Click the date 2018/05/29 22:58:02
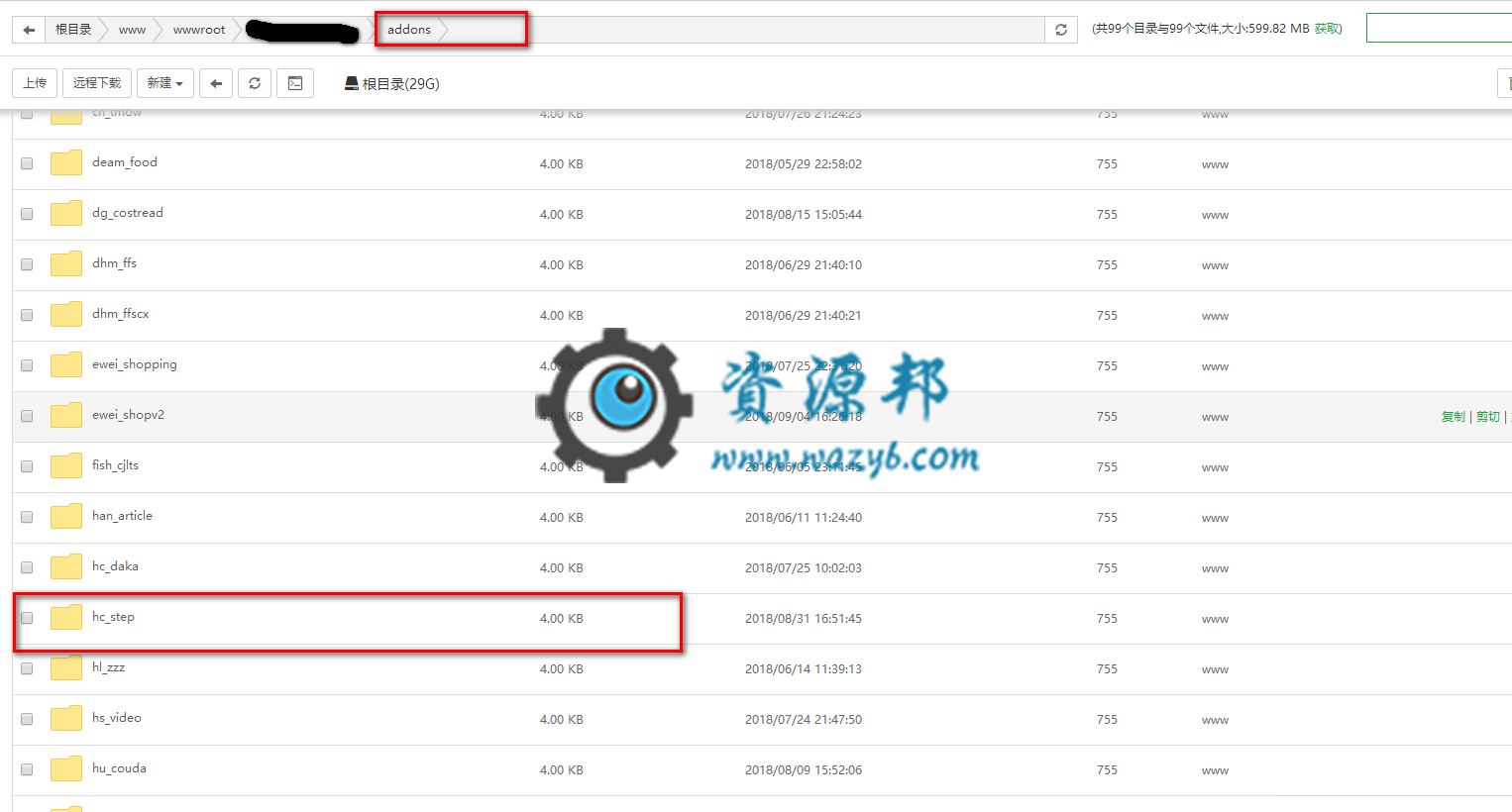Viewport: 1512px width, 812px height. click(x=804, y=164)
